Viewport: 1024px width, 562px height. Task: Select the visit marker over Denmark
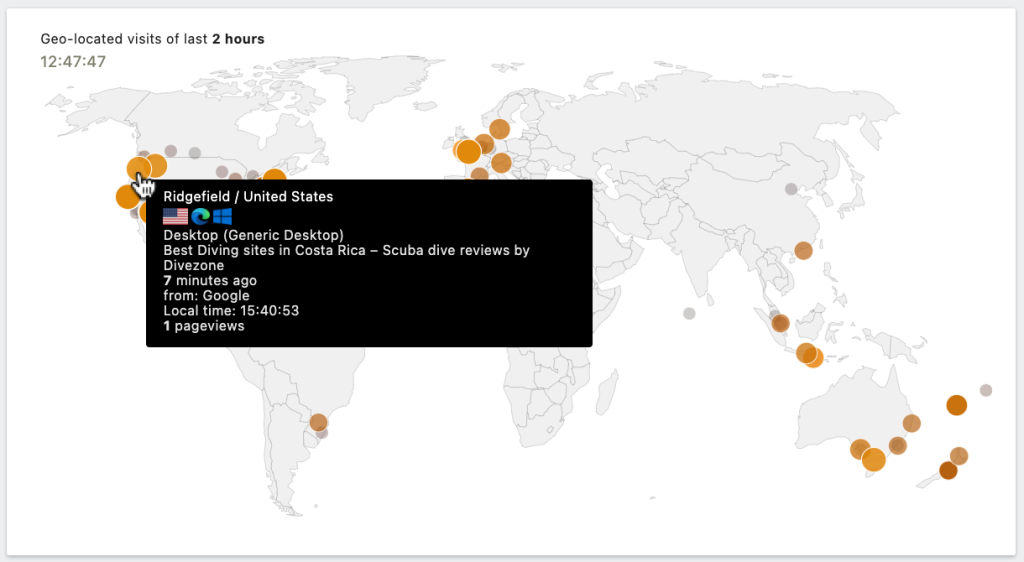(500, 129)
